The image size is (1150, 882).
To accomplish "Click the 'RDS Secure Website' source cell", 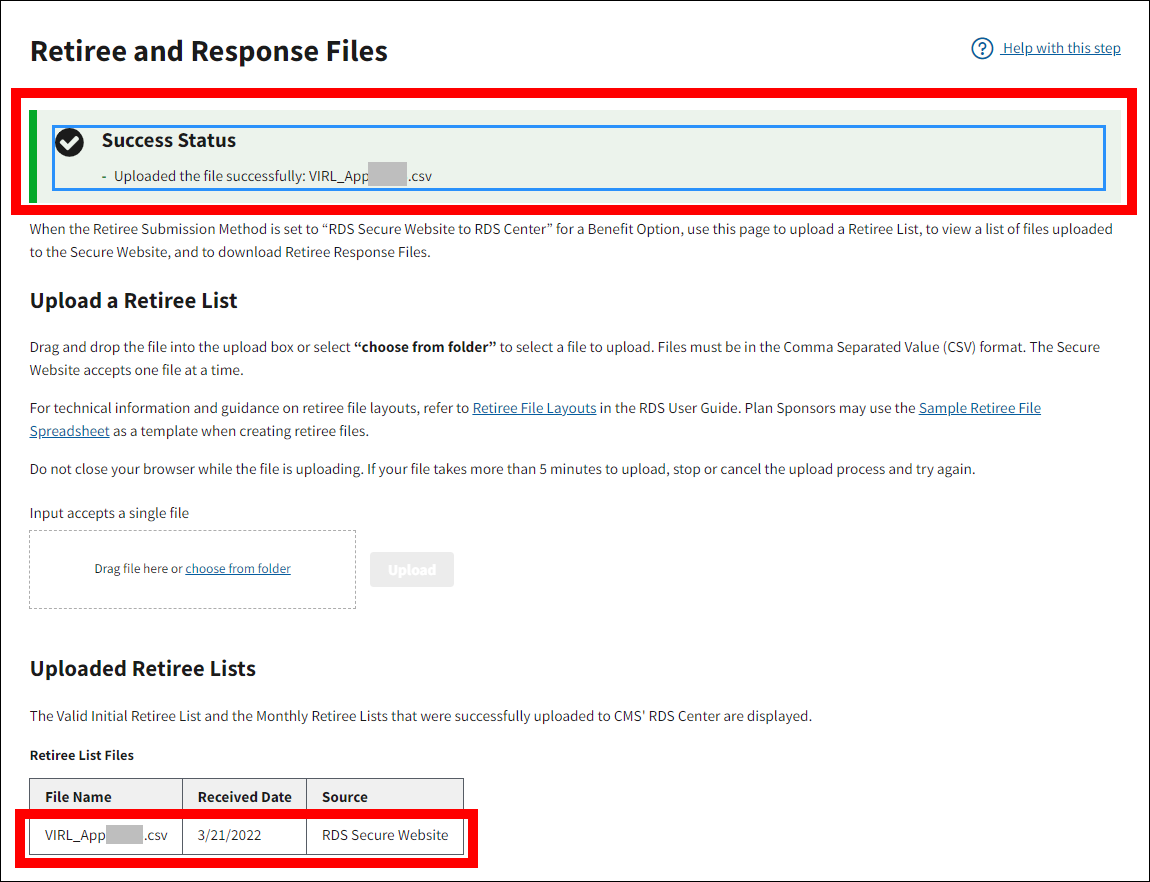I will (x=385, y=835).
